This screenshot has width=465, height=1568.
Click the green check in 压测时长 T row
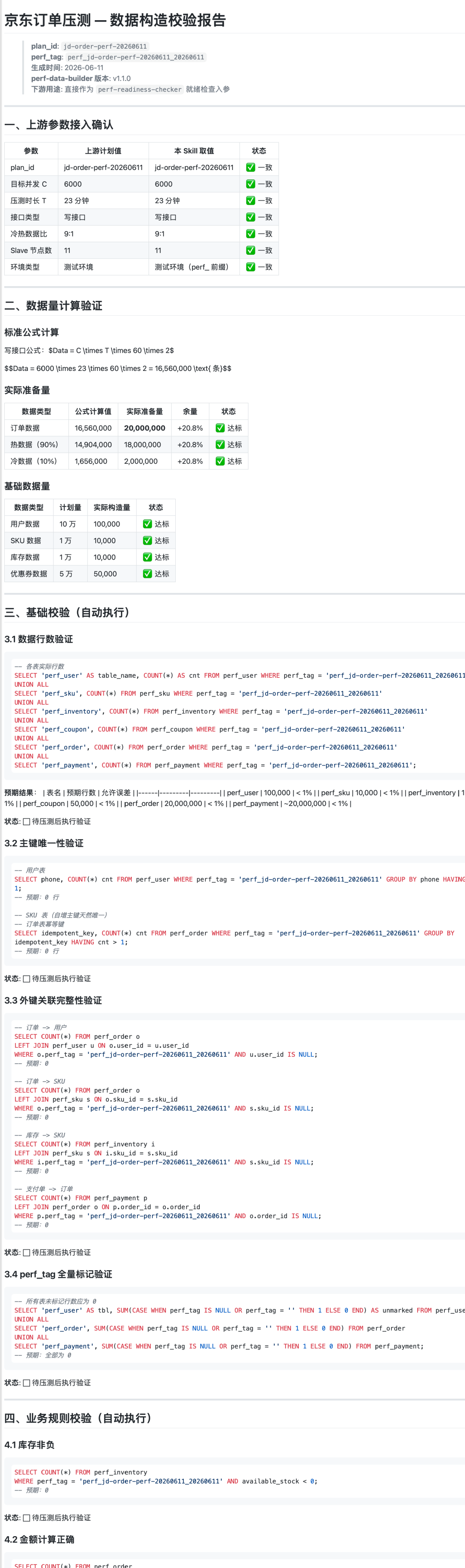coord(251,200)
